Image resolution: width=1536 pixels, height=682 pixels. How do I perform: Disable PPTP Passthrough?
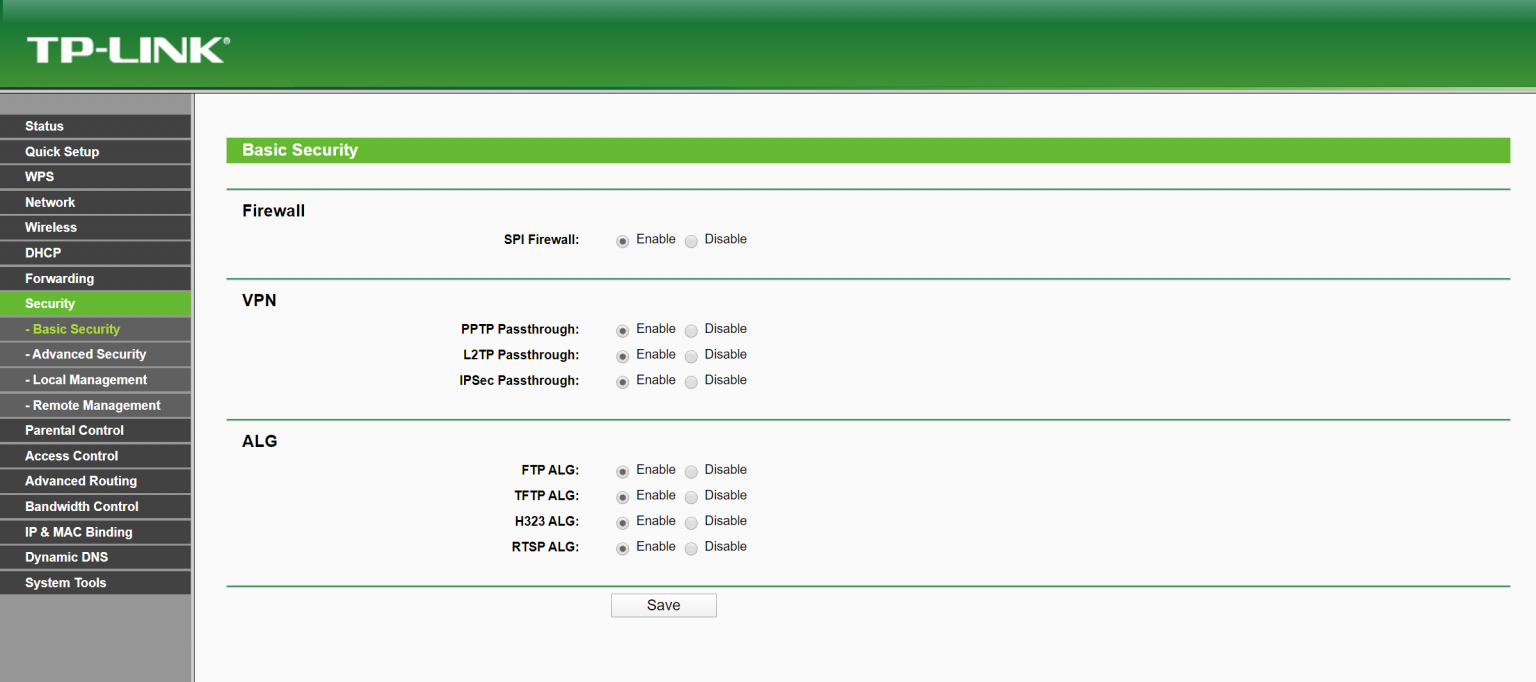click(x=691, y=329)
